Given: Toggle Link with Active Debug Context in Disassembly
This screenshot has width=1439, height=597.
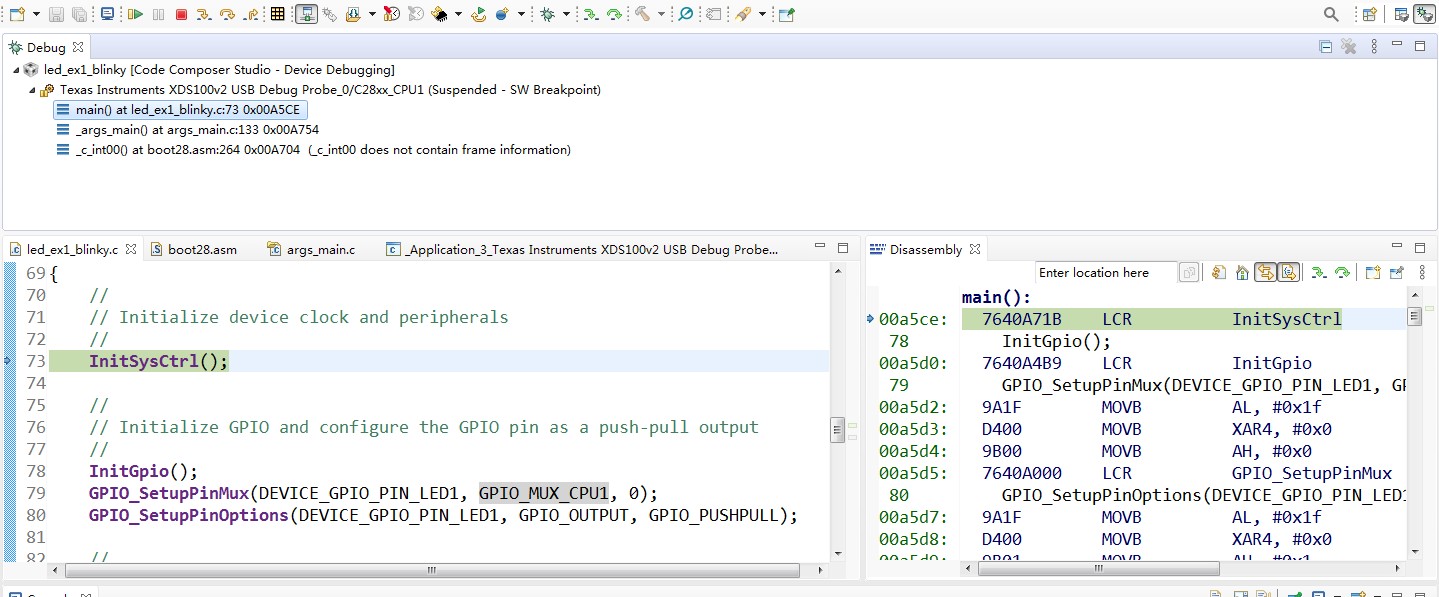Looking at the screenshot, I should [x=1265, y=272].
